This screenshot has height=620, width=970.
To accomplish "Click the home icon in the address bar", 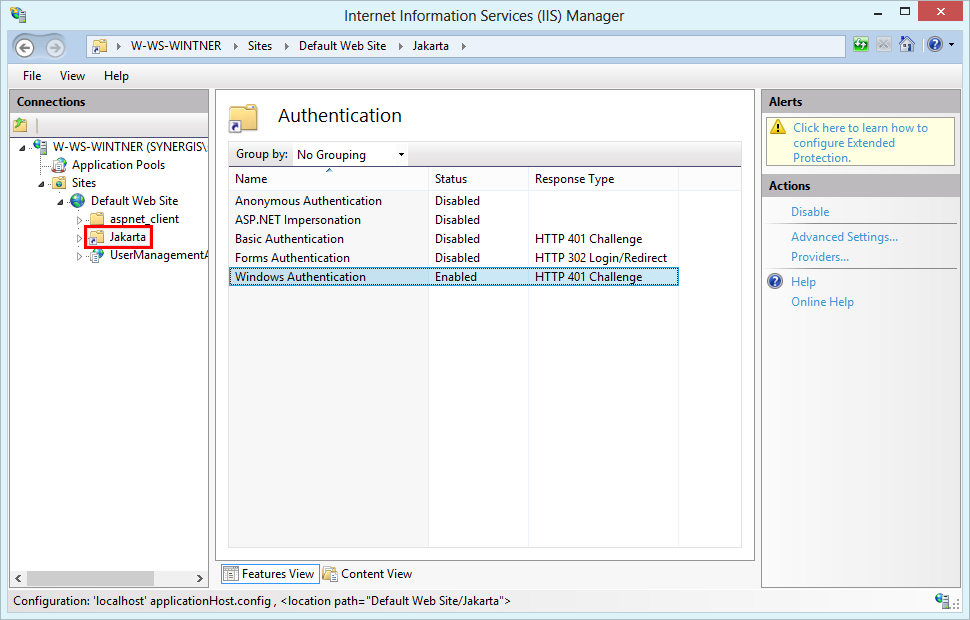I will tap(907, 45).
